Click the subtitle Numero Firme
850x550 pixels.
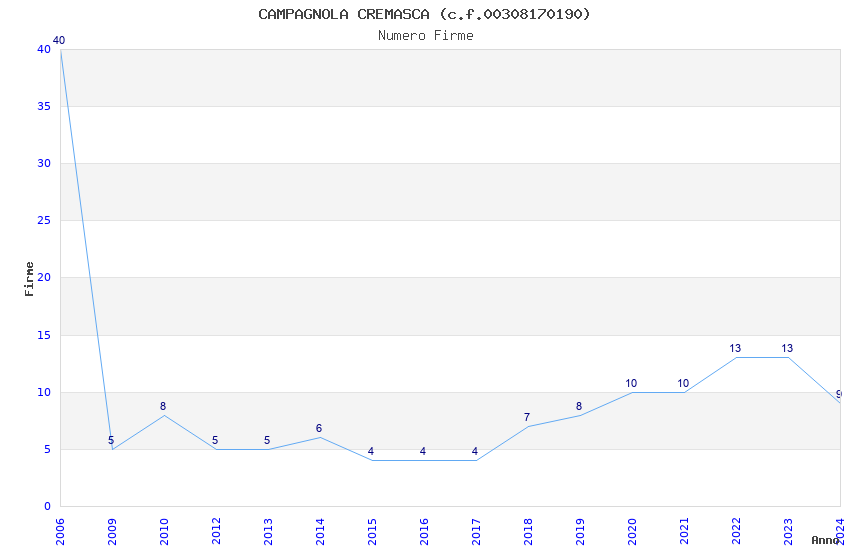pos(426,36)
